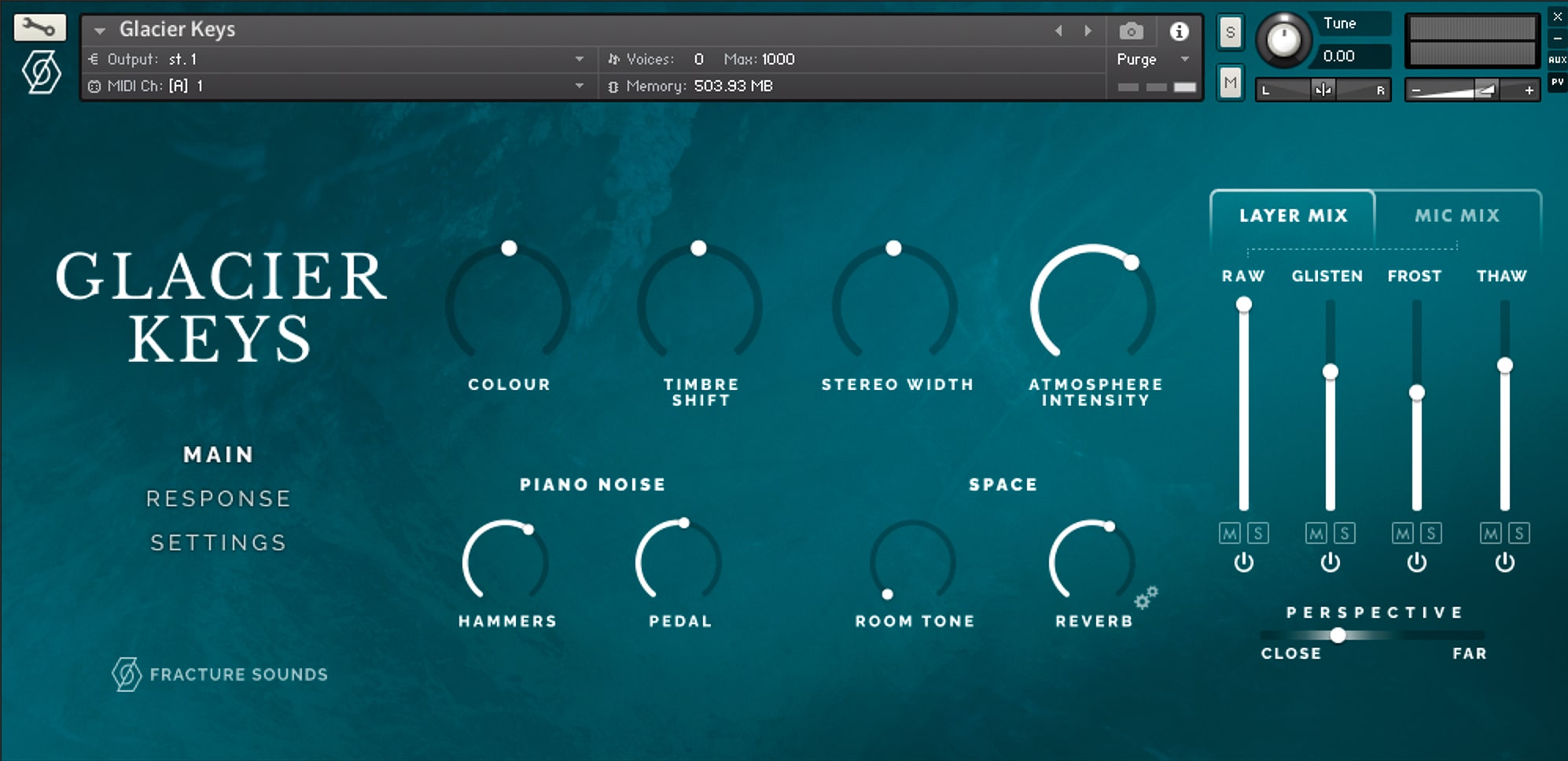Open reverb settings with the gear icon
1568x761 pixels.
pos(1146,597)
